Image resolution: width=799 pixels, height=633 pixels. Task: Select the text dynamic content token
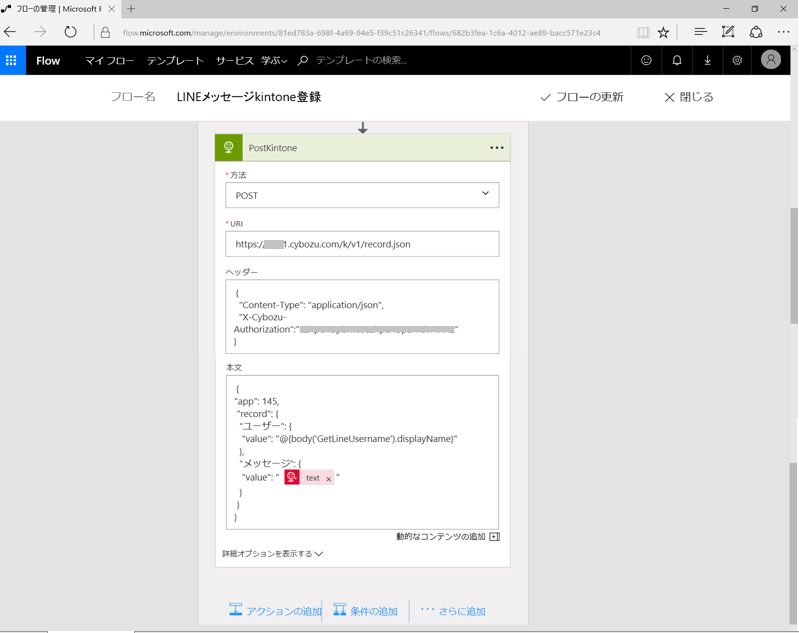[308, 478]
